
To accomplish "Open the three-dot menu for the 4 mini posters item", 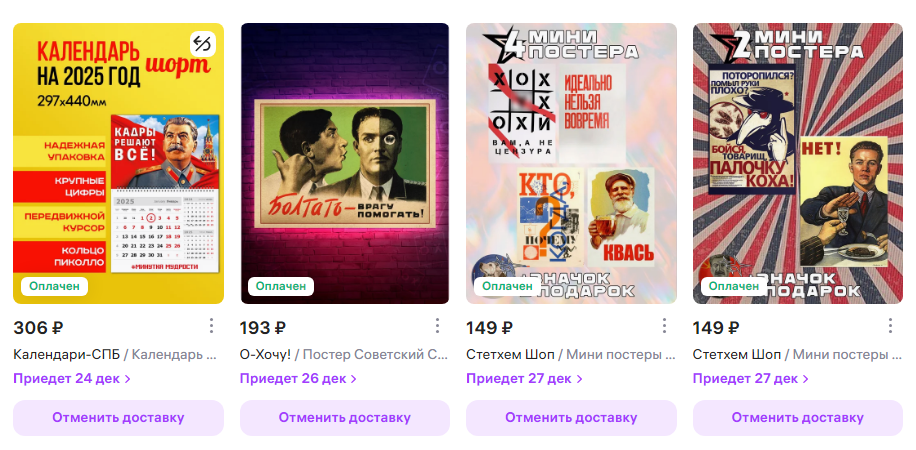I will click(x=664, y=326).
